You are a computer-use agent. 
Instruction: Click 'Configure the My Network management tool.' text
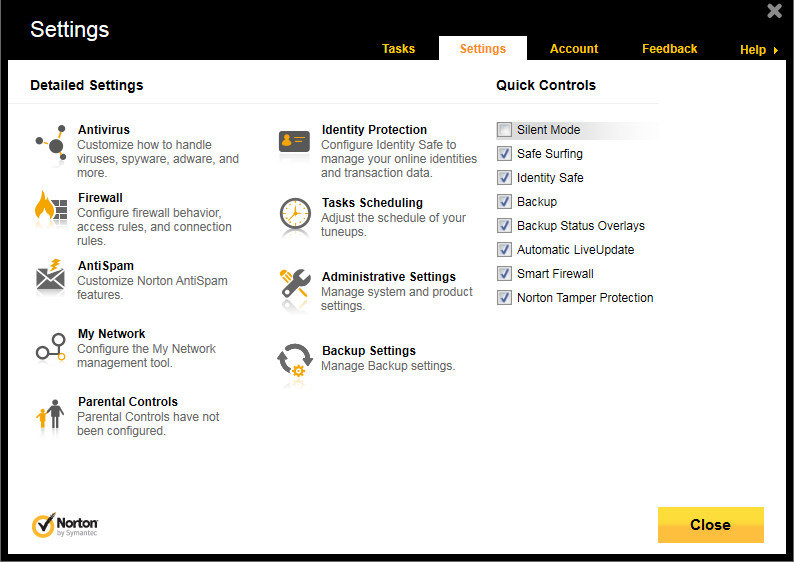point(146,356)
